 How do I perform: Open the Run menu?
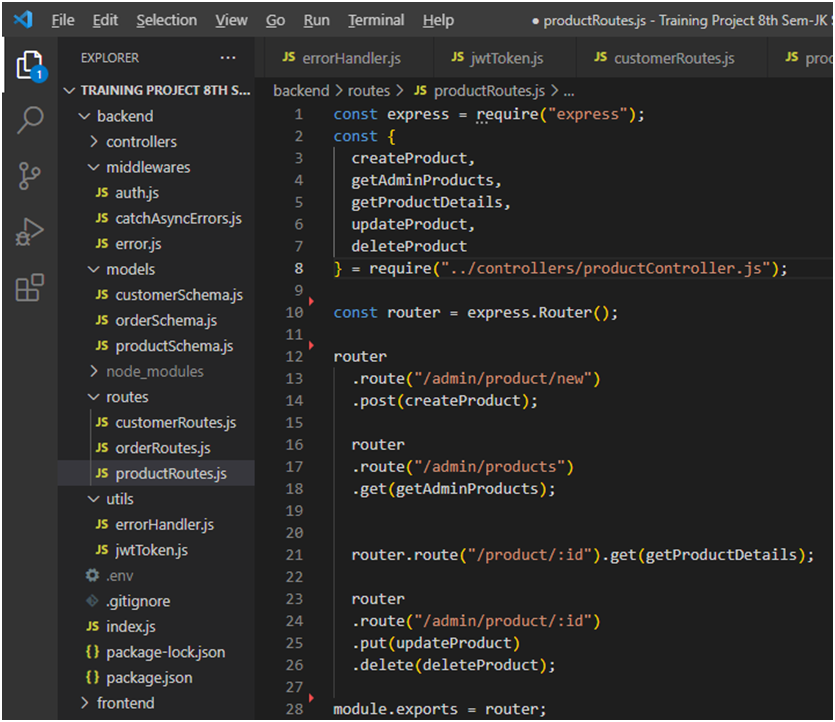[317, 19]
